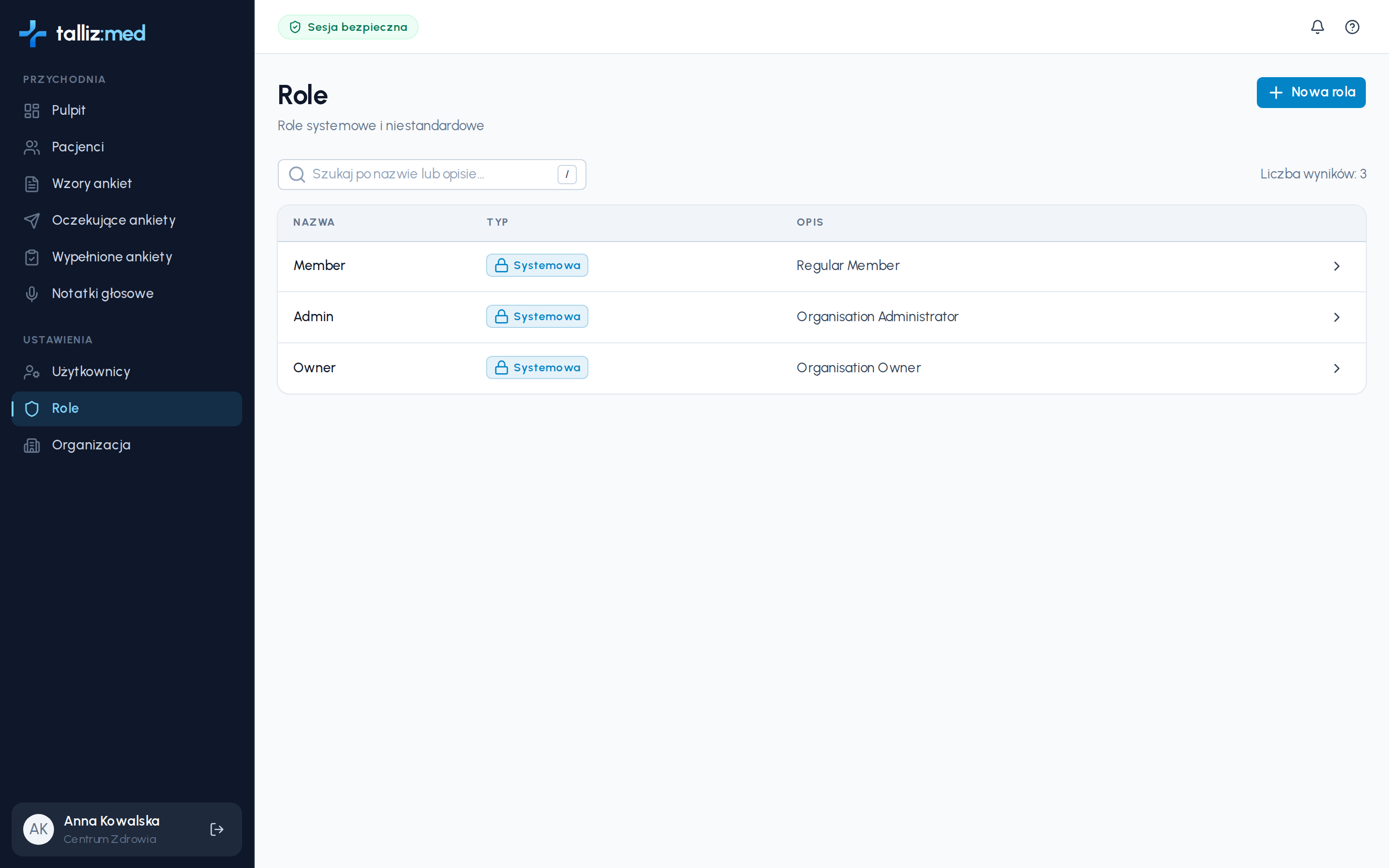The height and width of the screenshot is (868, 1389).
Task: Click the Nowa rola button
Action: (x=1311, y=93)
